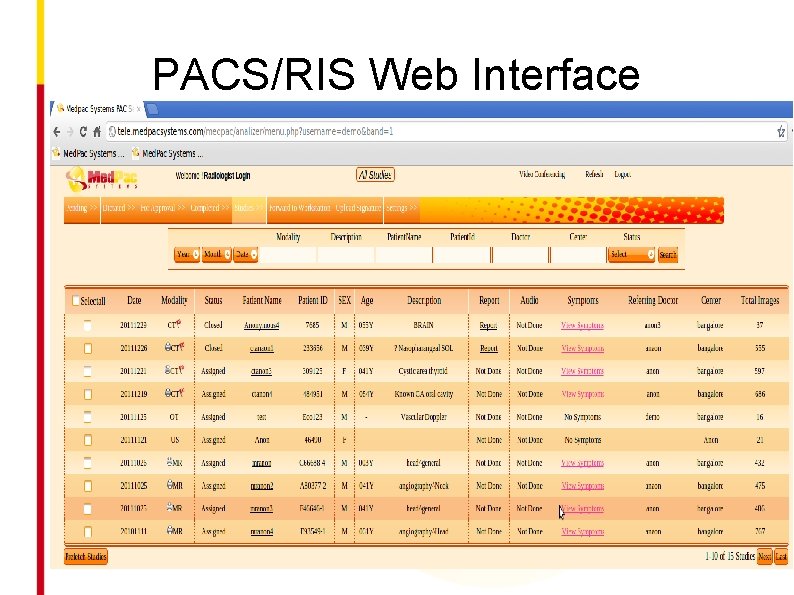Open the Date dropdown filter

[x=246, y=254]
